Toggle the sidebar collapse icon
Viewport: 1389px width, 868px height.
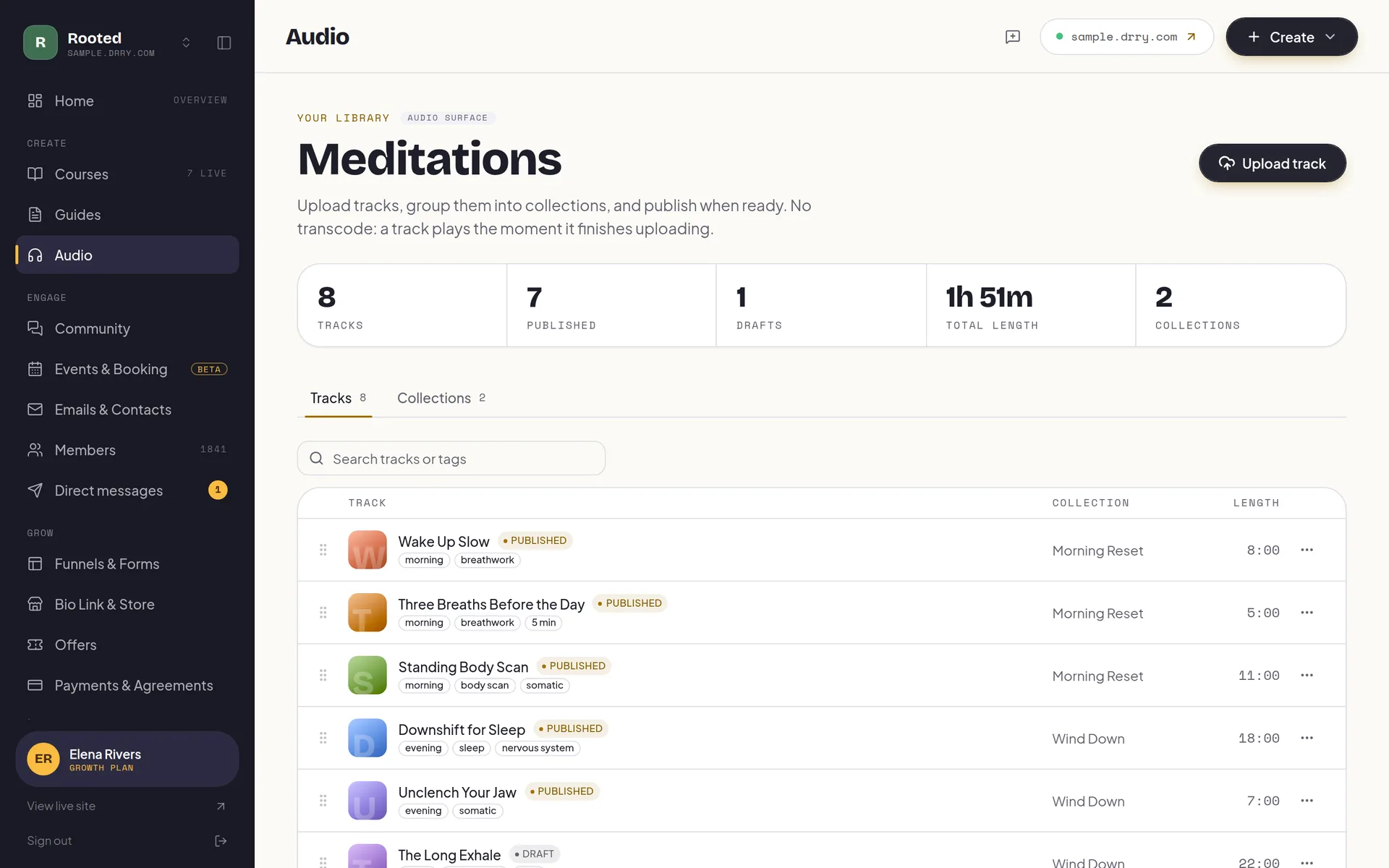[224, 43]
